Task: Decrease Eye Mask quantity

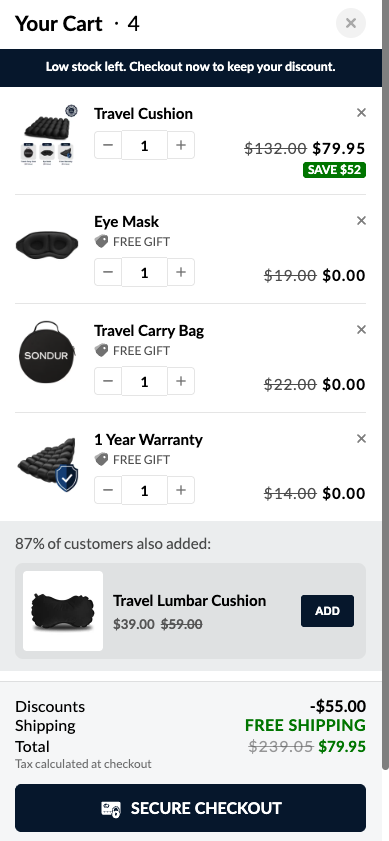Action: (108, 272)
